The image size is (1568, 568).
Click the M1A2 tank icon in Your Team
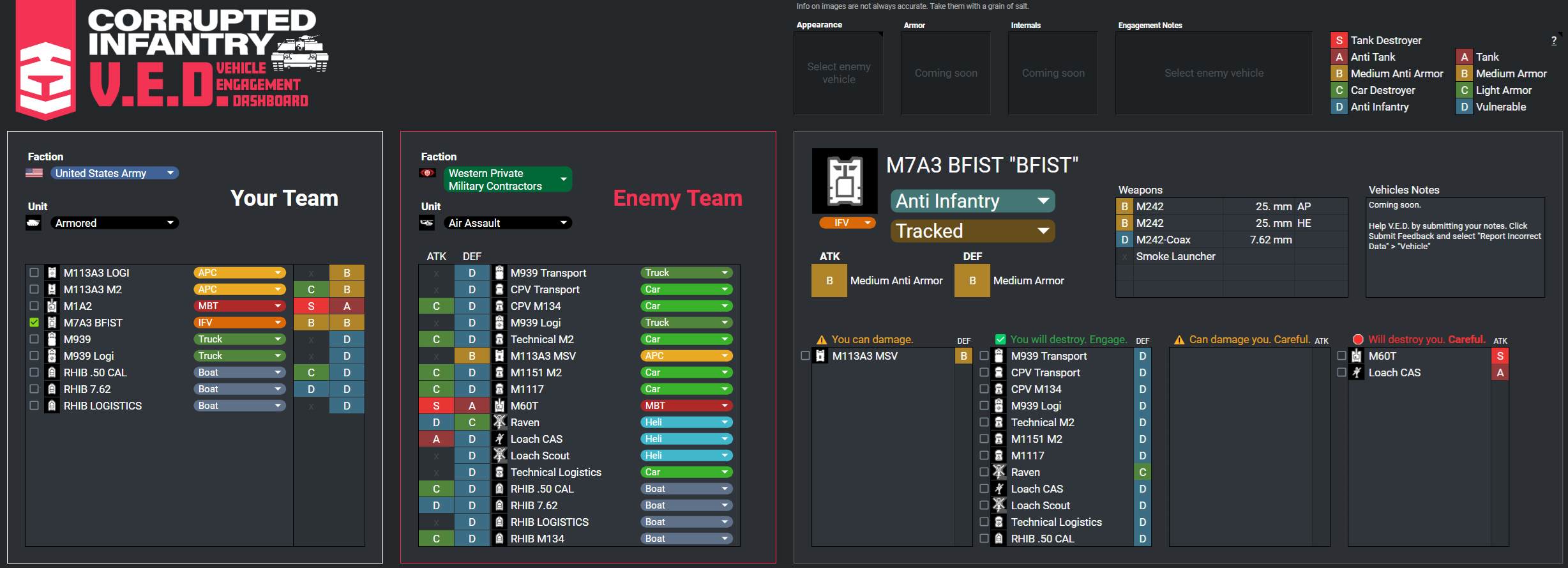pyautogui.click(x=52, y=306)
